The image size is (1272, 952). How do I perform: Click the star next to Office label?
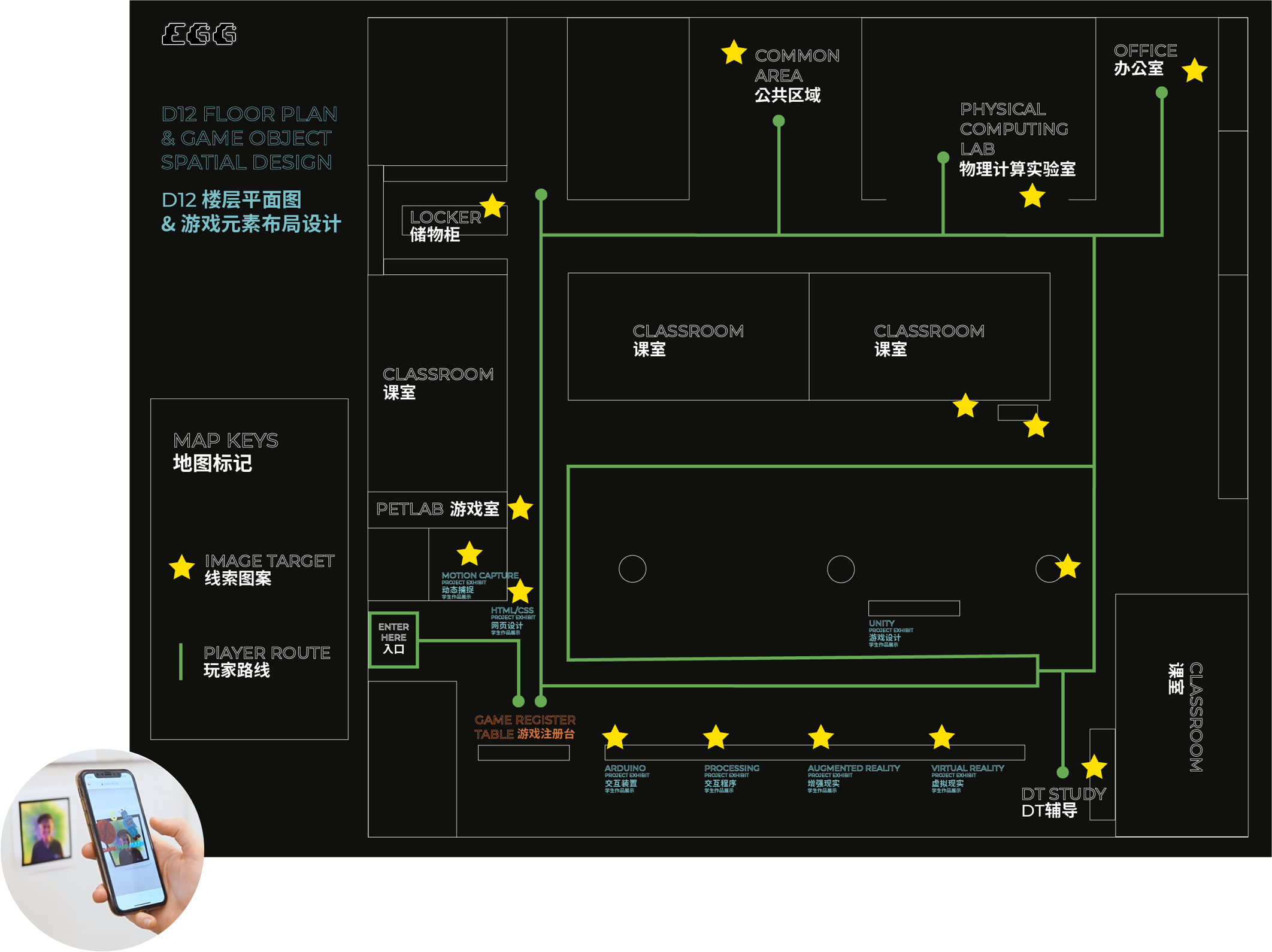point(1195,71)
